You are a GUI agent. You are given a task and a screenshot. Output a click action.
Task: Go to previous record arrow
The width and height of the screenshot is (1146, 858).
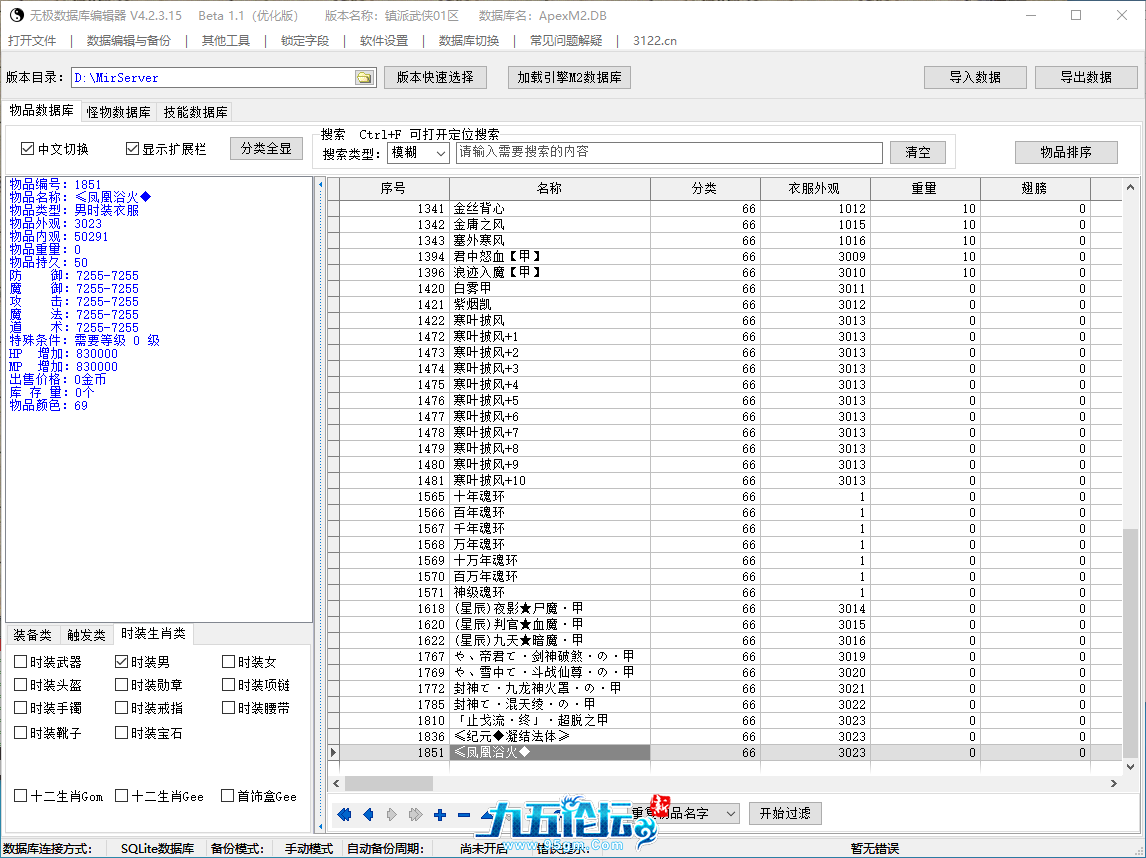[x=368, y=815]
